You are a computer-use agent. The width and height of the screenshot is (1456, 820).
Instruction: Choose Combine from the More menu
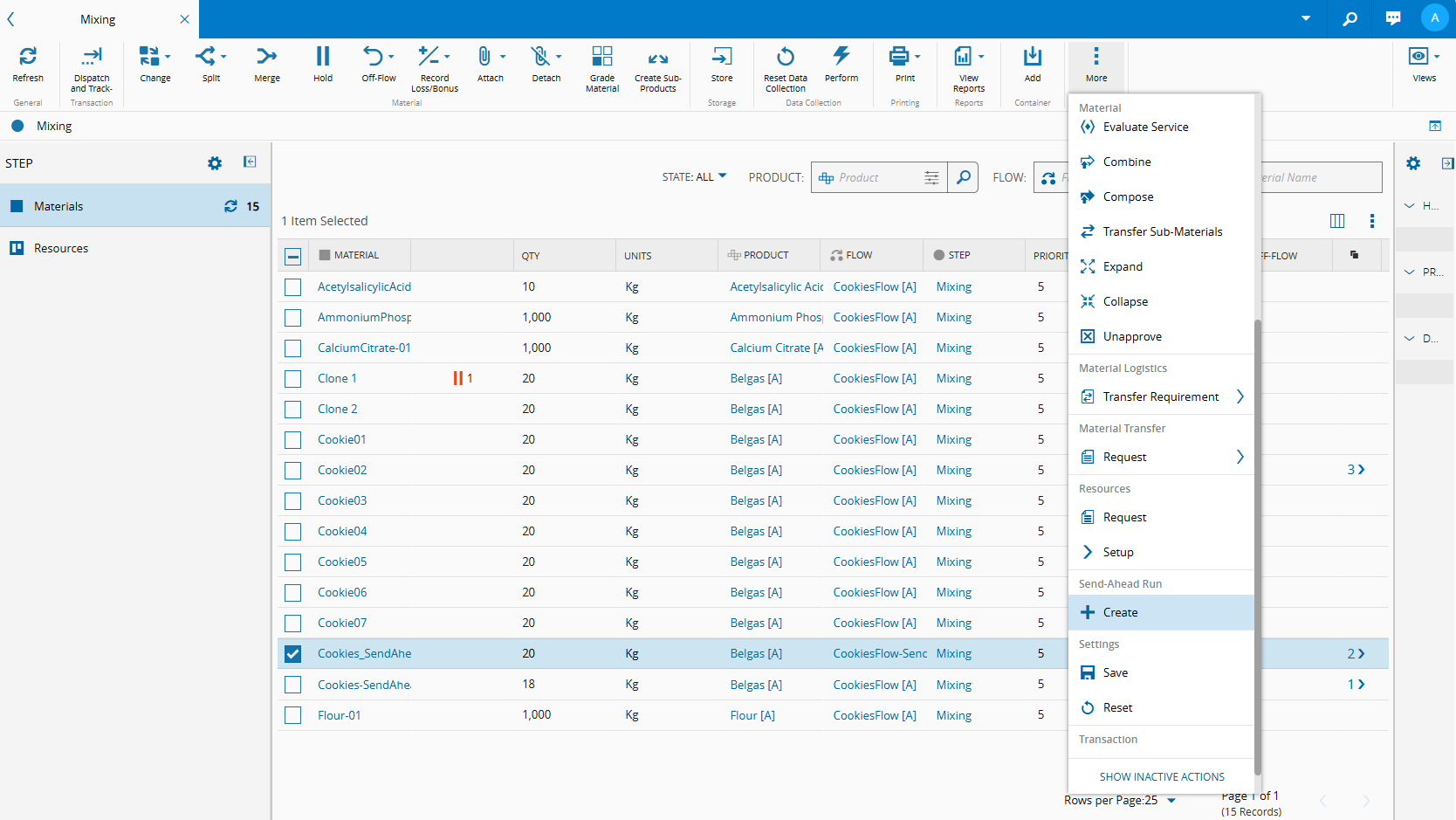(1127, 162)
